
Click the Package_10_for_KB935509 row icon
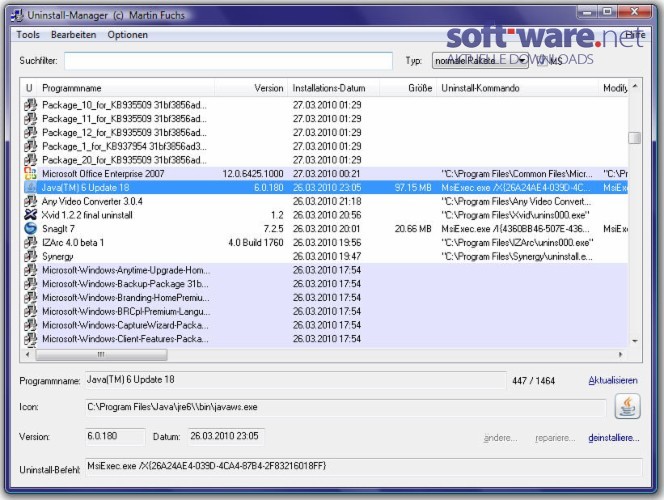click(x=30, y=105)
